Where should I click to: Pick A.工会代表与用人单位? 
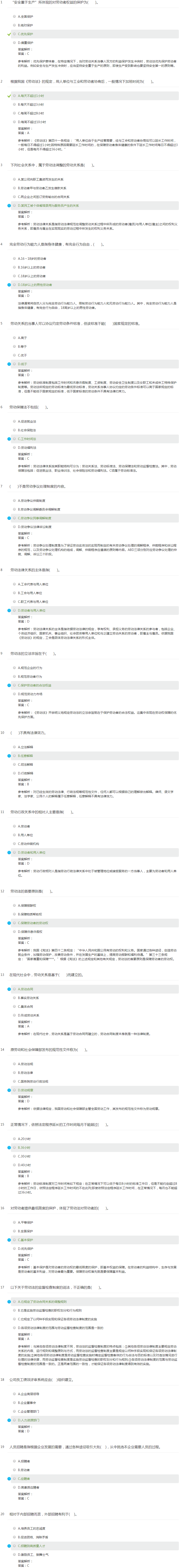[x=33, y=584]
